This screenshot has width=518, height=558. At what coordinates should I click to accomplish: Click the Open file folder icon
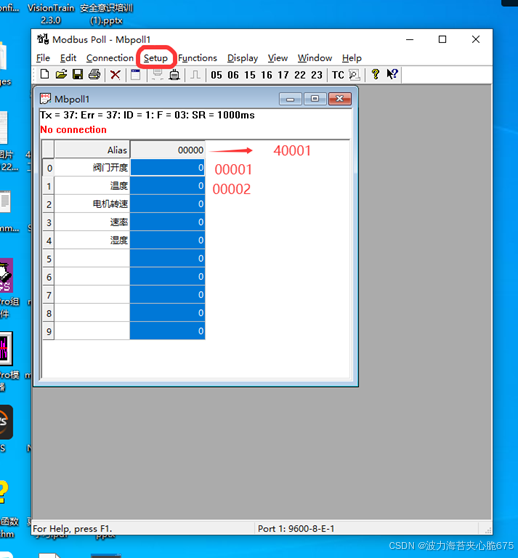[61, 74]
